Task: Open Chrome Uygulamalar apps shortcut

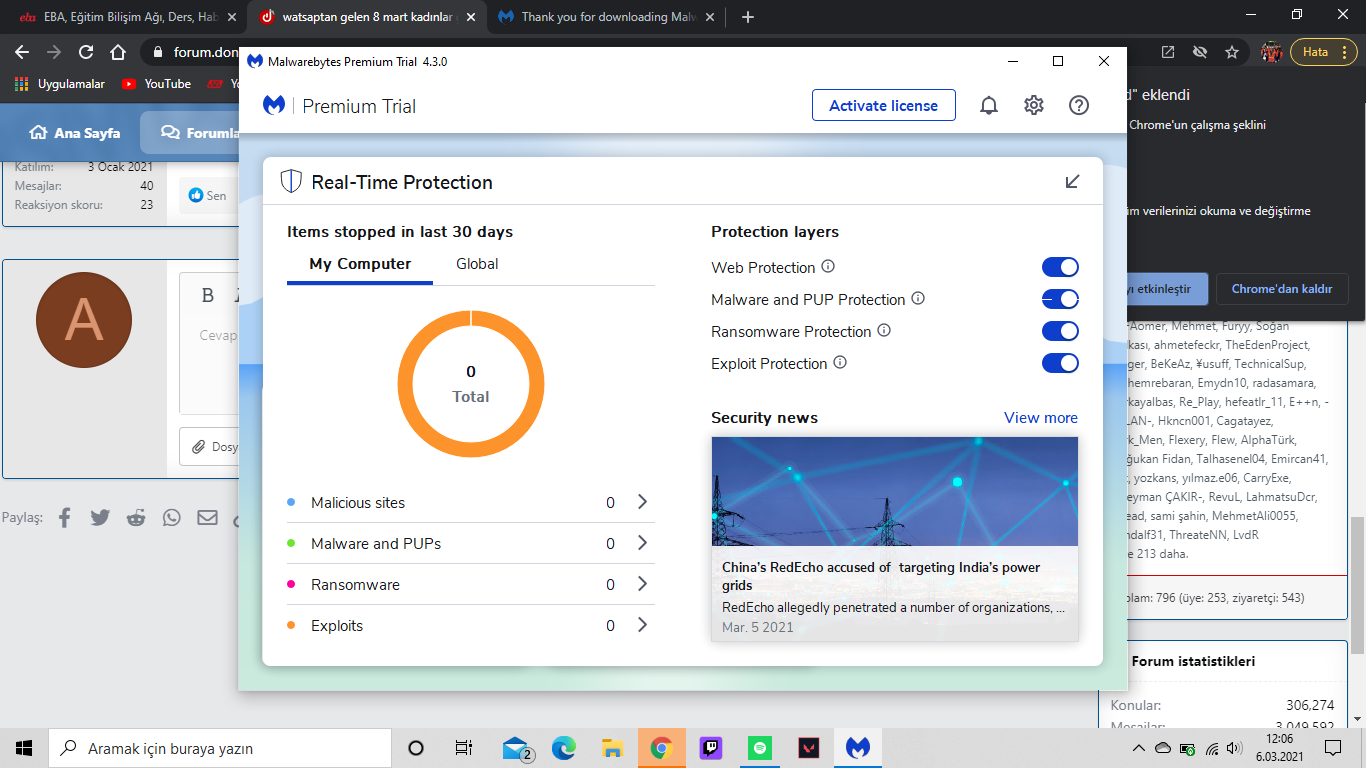Action: [60, 84]
